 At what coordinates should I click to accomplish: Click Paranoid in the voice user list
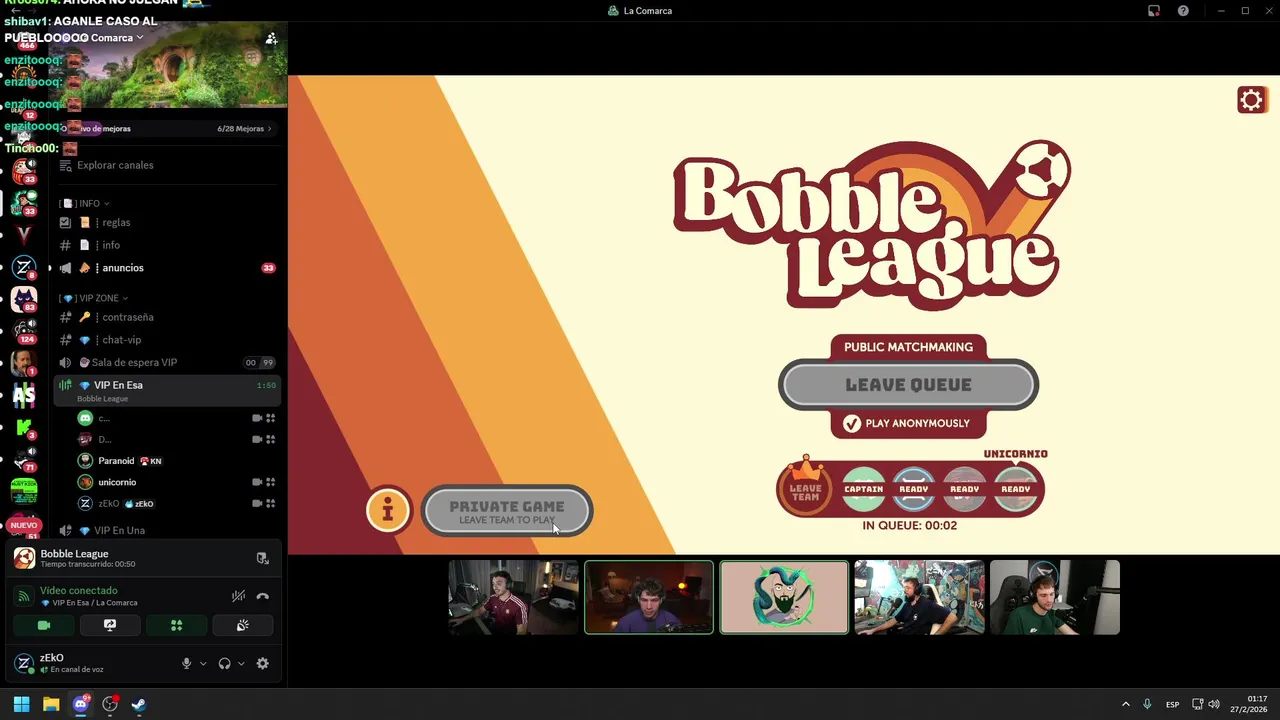coord(116,461)
